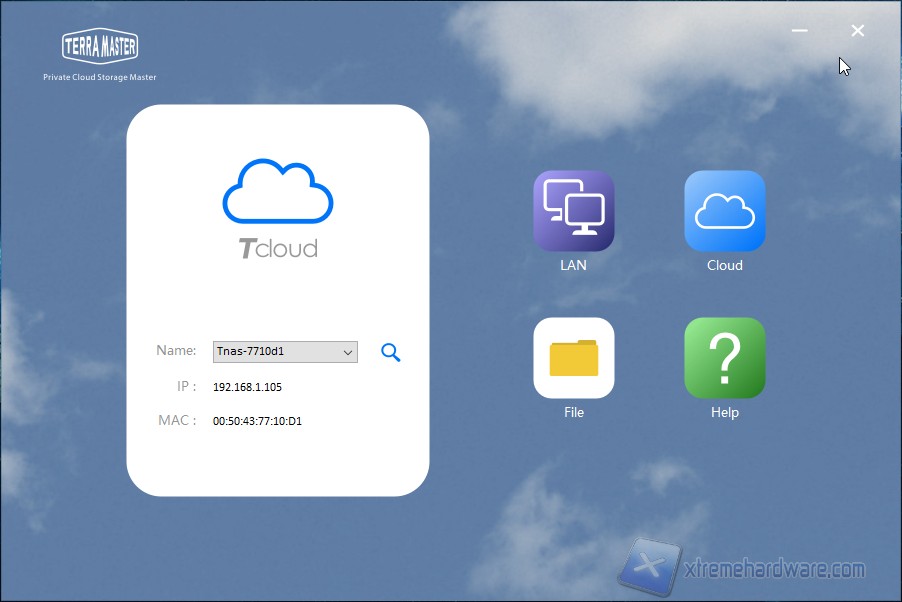Click the Cloud text label

(724, 265)
